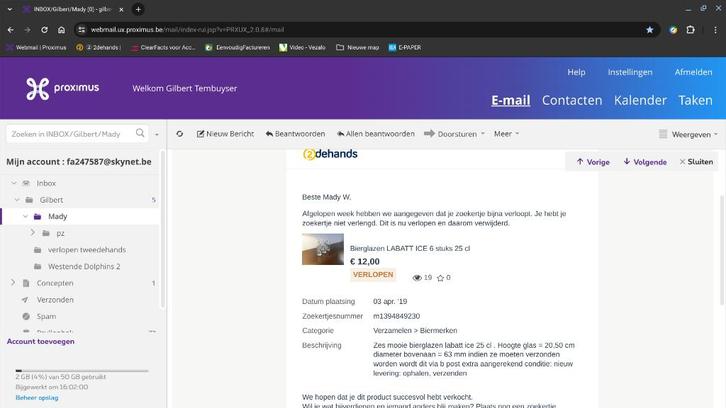Open the Spam folder
Viewport: 726px width, 408px height.
(46, 316)
